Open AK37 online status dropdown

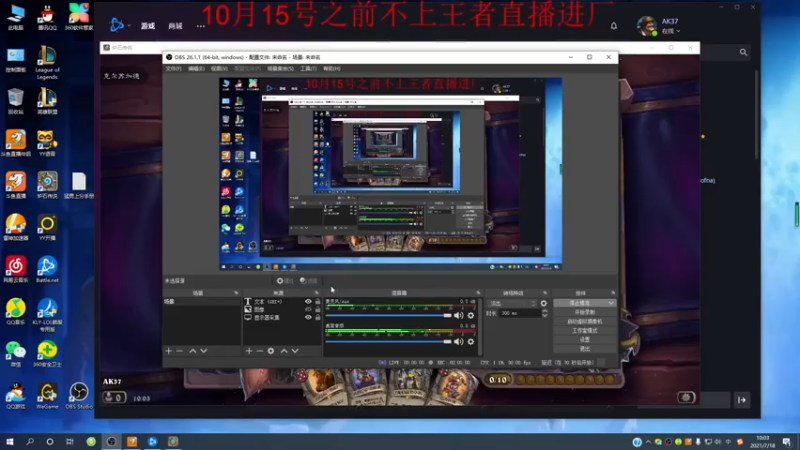click(x=671, y=31)
